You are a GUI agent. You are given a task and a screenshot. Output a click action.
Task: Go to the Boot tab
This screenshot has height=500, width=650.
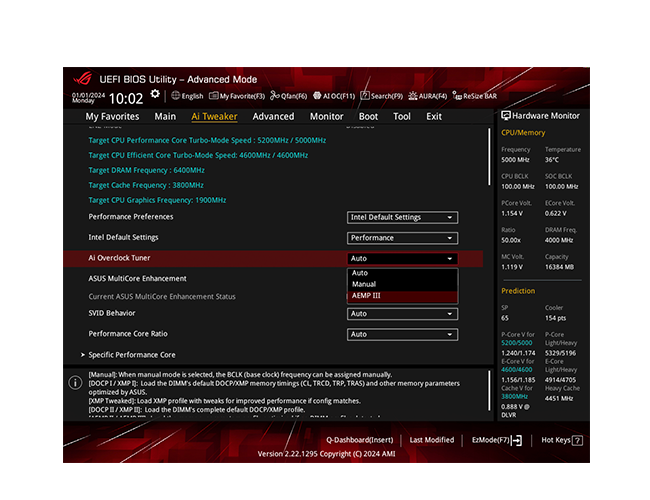point(368,117)
